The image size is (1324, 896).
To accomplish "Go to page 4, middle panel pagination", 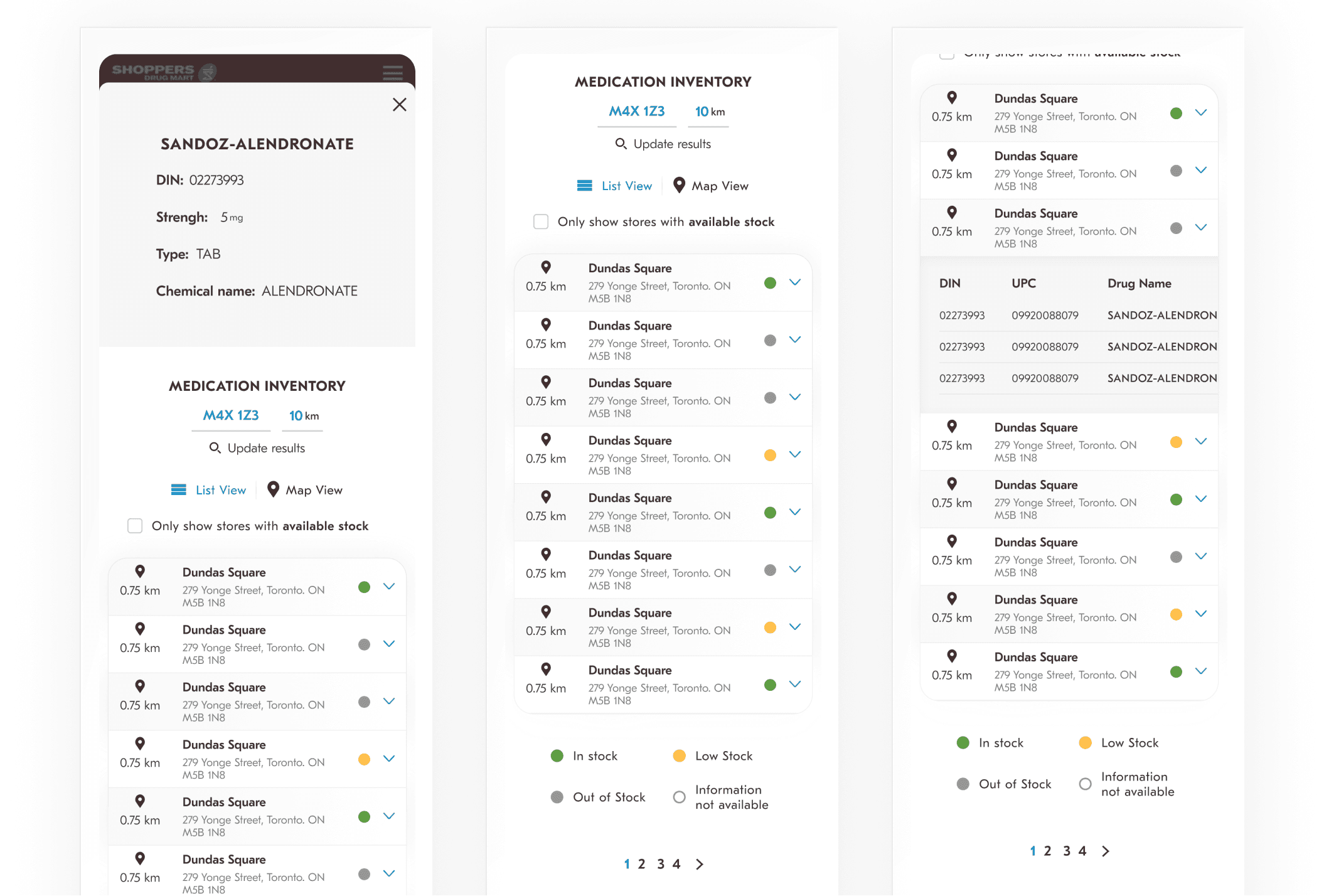I will [676, 865].
